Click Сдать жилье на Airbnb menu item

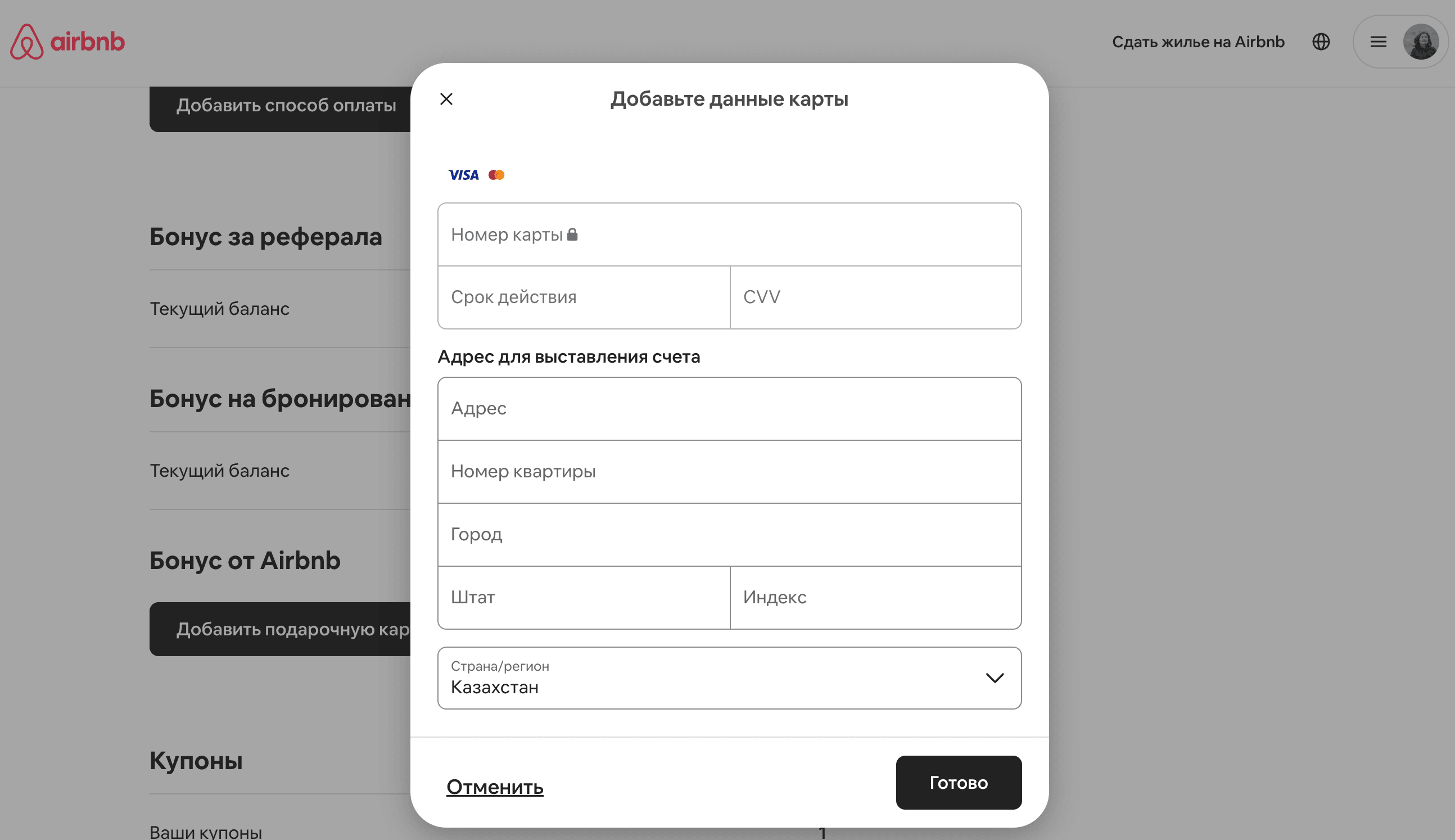[x=1199, y=42]
